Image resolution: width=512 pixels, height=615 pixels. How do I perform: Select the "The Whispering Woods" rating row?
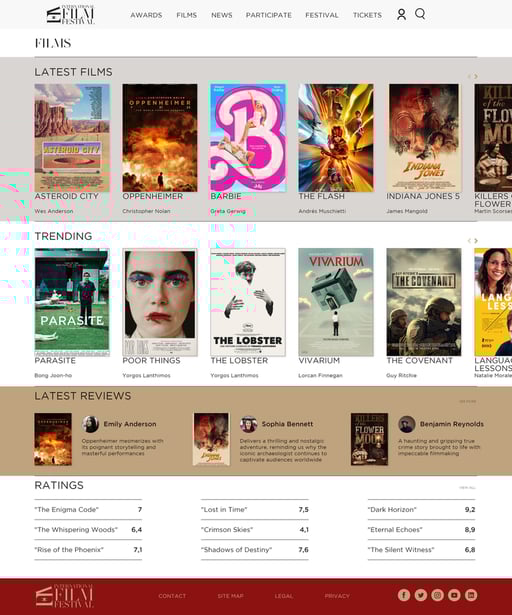pyautogui.click(x=88, y=529)
